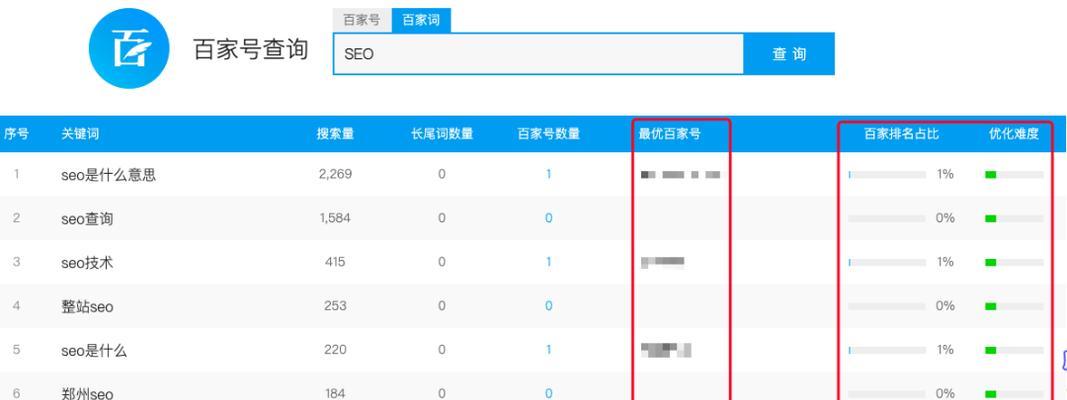Click search volume 1,584
This screenshot has height=400, width=1067.
tap(335, 218)
